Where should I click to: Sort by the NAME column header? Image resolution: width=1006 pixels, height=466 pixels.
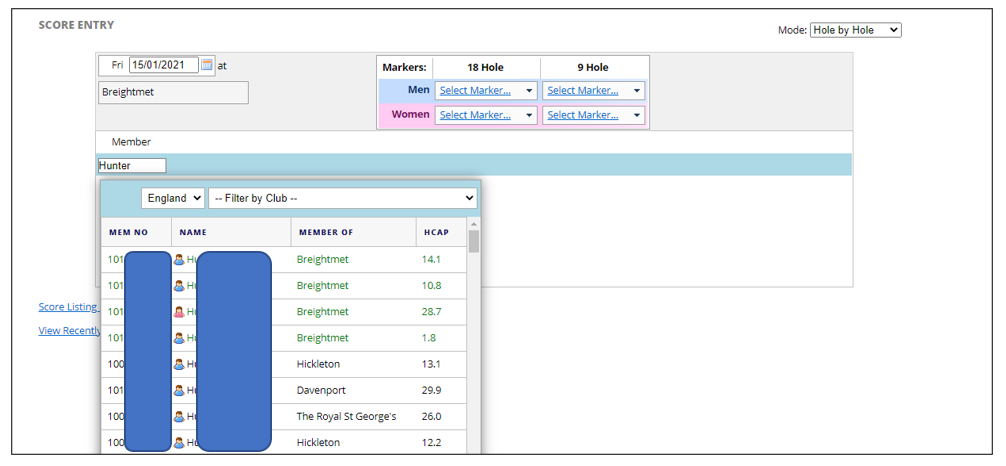(193, 232)
